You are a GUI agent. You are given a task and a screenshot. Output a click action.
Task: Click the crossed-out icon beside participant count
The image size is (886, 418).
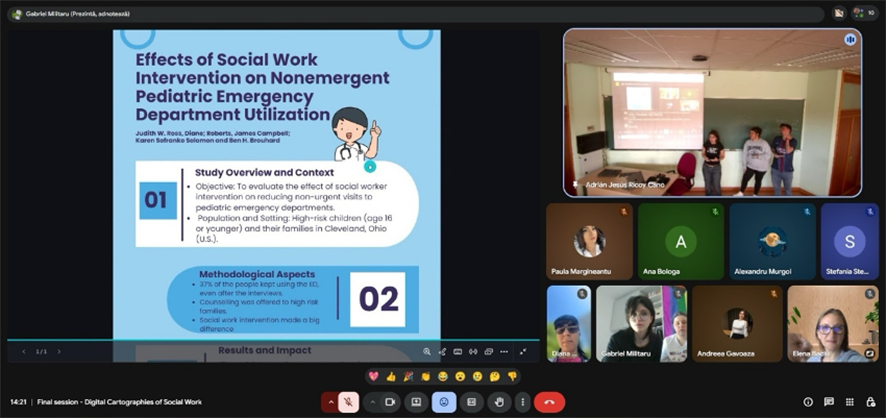[x=839, y=13]
